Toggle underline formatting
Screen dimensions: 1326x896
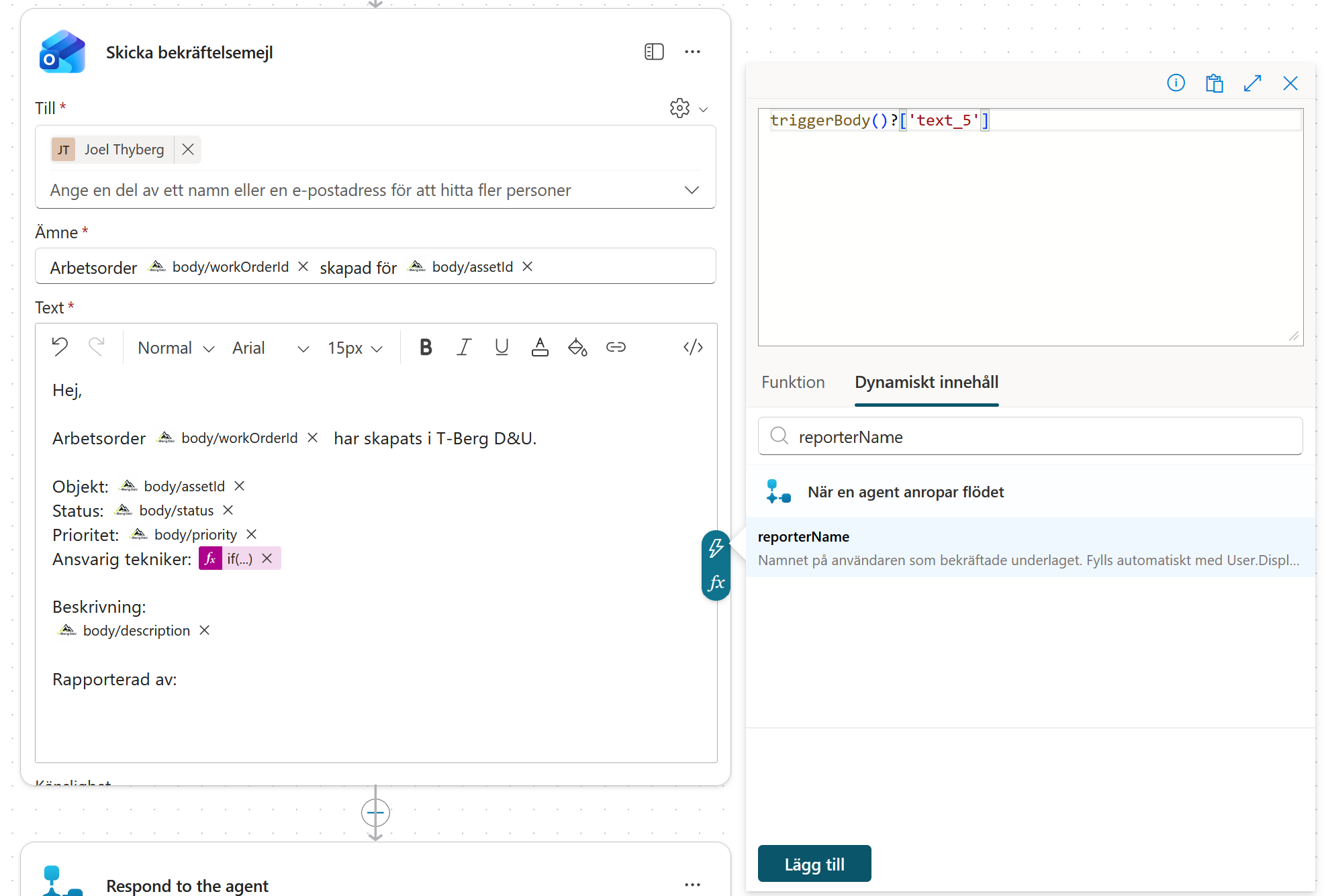click(x=502, y=347)
